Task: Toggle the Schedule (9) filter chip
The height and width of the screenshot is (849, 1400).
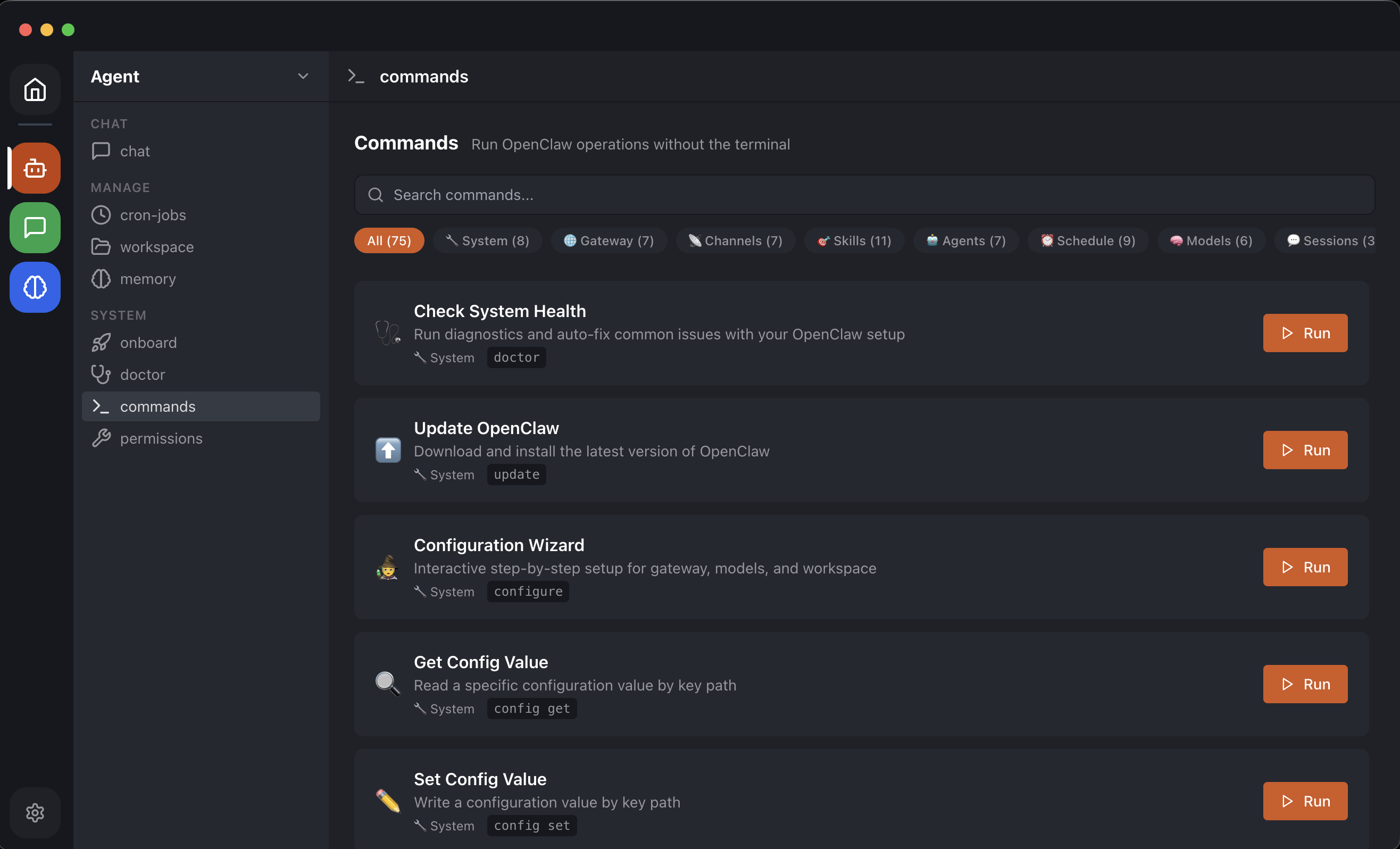Action: click(x=1087, y=240)
